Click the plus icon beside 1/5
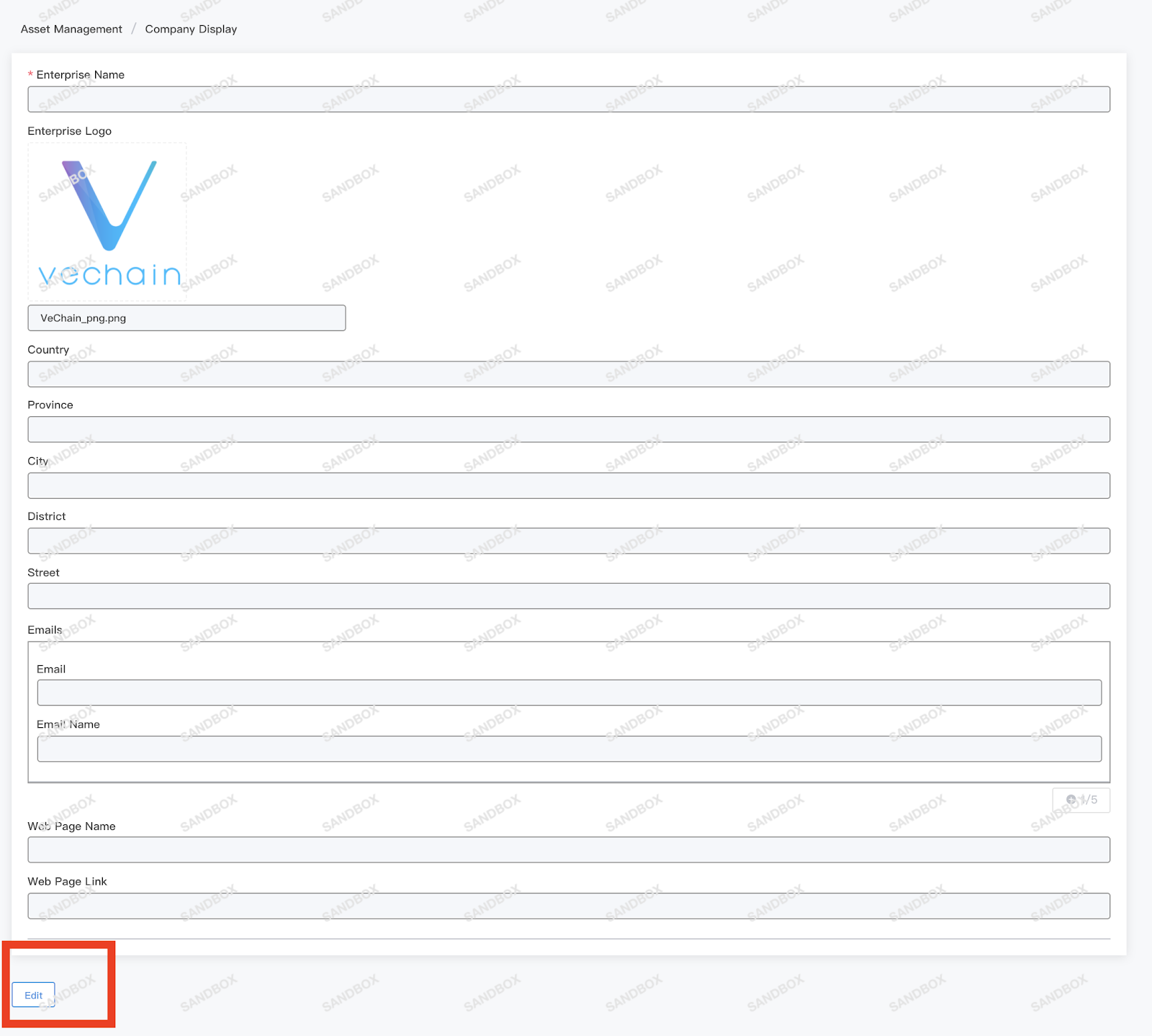Viewport: 1152px width, 1036px height. tap(1071, 800)
